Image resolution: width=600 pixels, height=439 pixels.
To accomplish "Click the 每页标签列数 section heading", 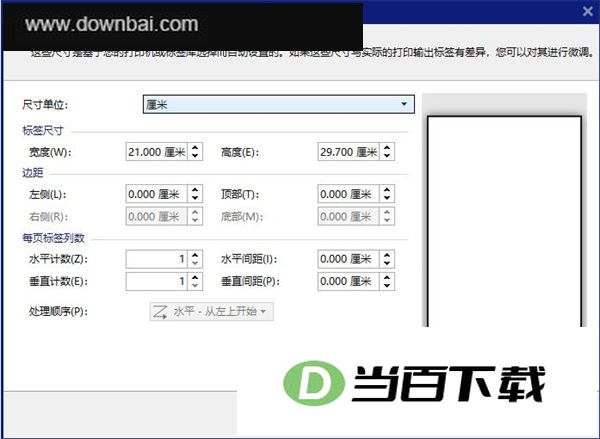I will click(x=53, y=238).
